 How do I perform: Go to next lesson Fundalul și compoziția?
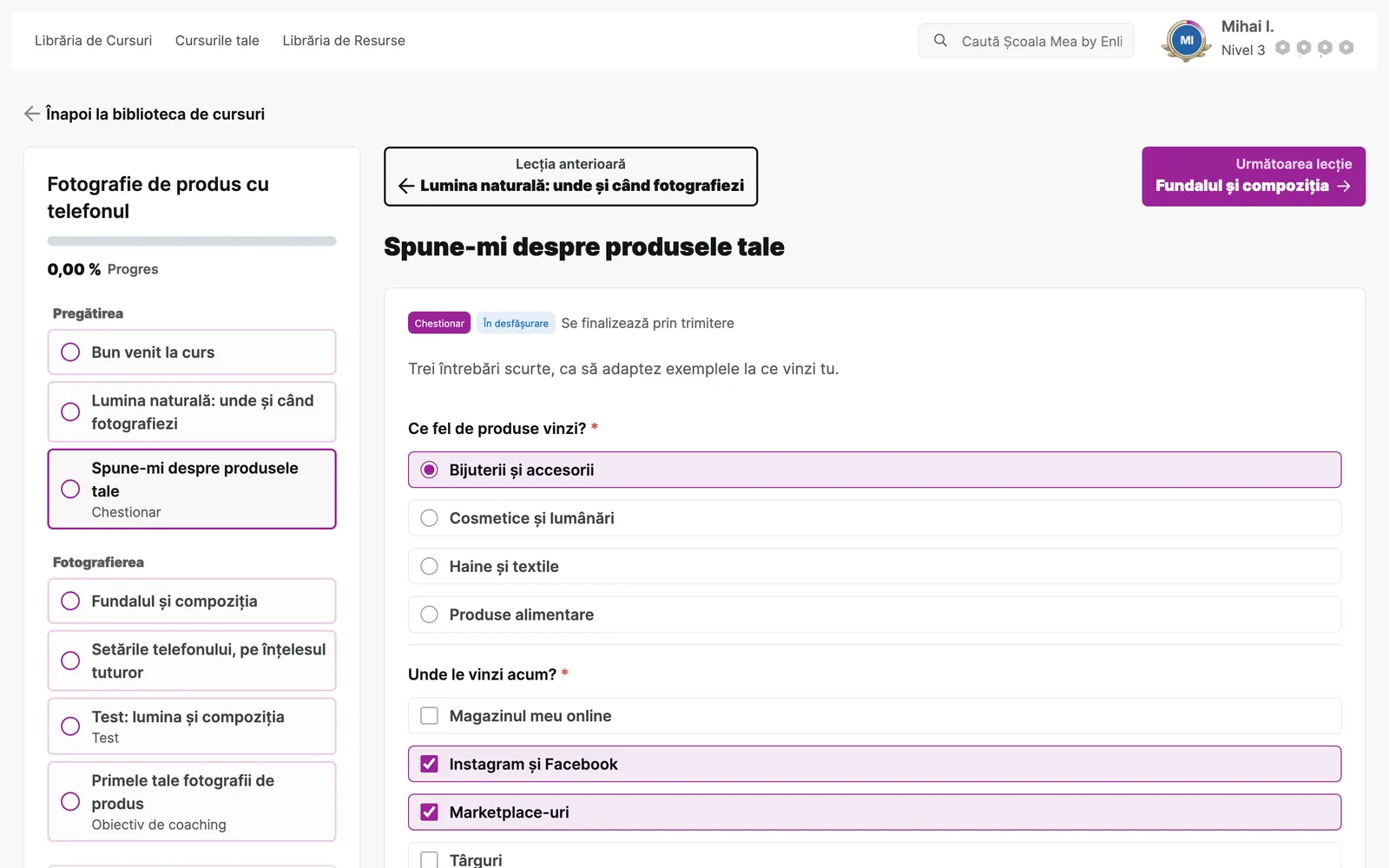point(1254,176)
